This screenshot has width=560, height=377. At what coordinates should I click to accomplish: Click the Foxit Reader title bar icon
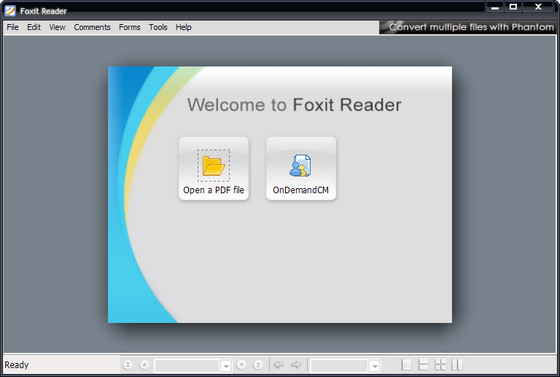point(10,11)
